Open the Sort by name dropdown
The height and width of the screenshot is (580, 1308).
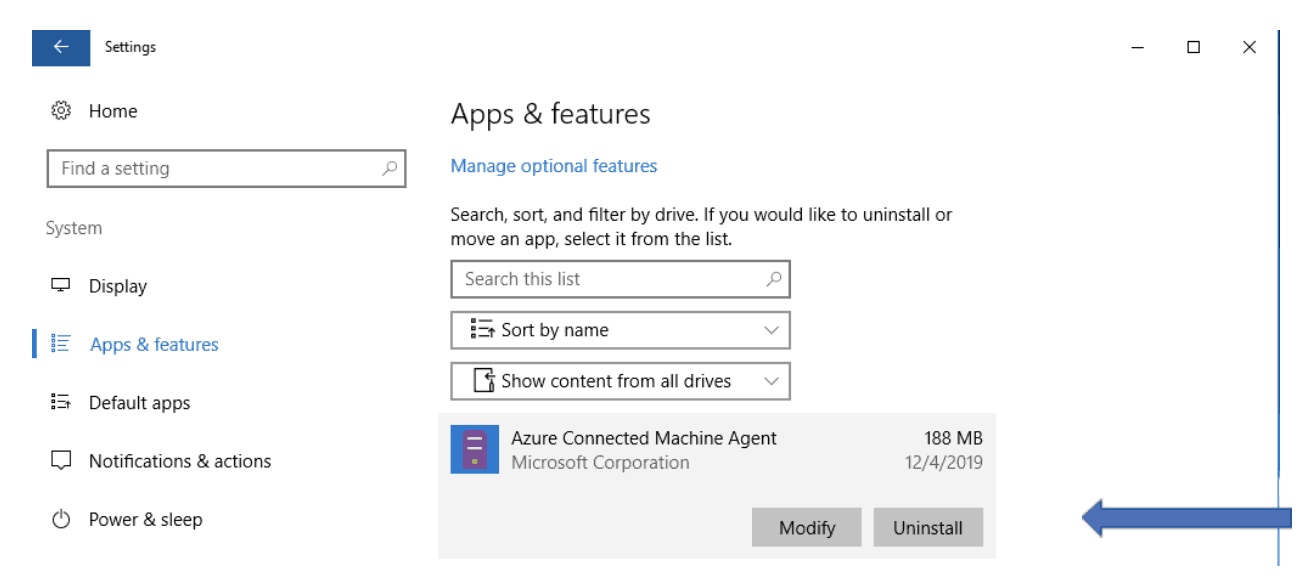click(620, 330)
